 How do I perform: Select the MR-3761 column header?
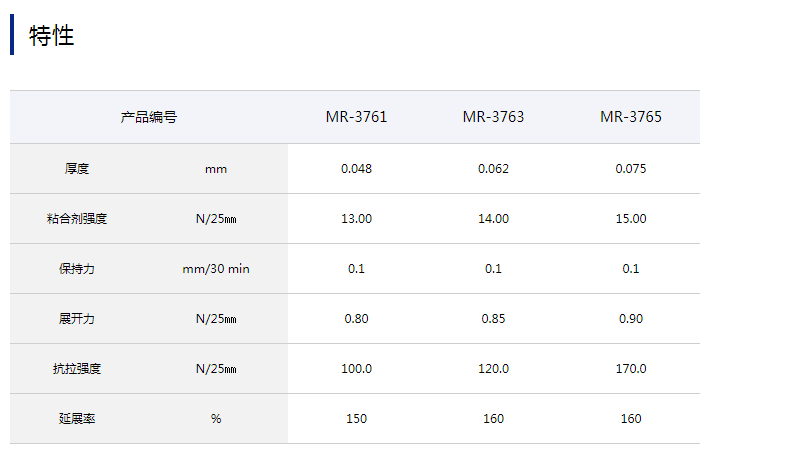(x=356, y=117)
